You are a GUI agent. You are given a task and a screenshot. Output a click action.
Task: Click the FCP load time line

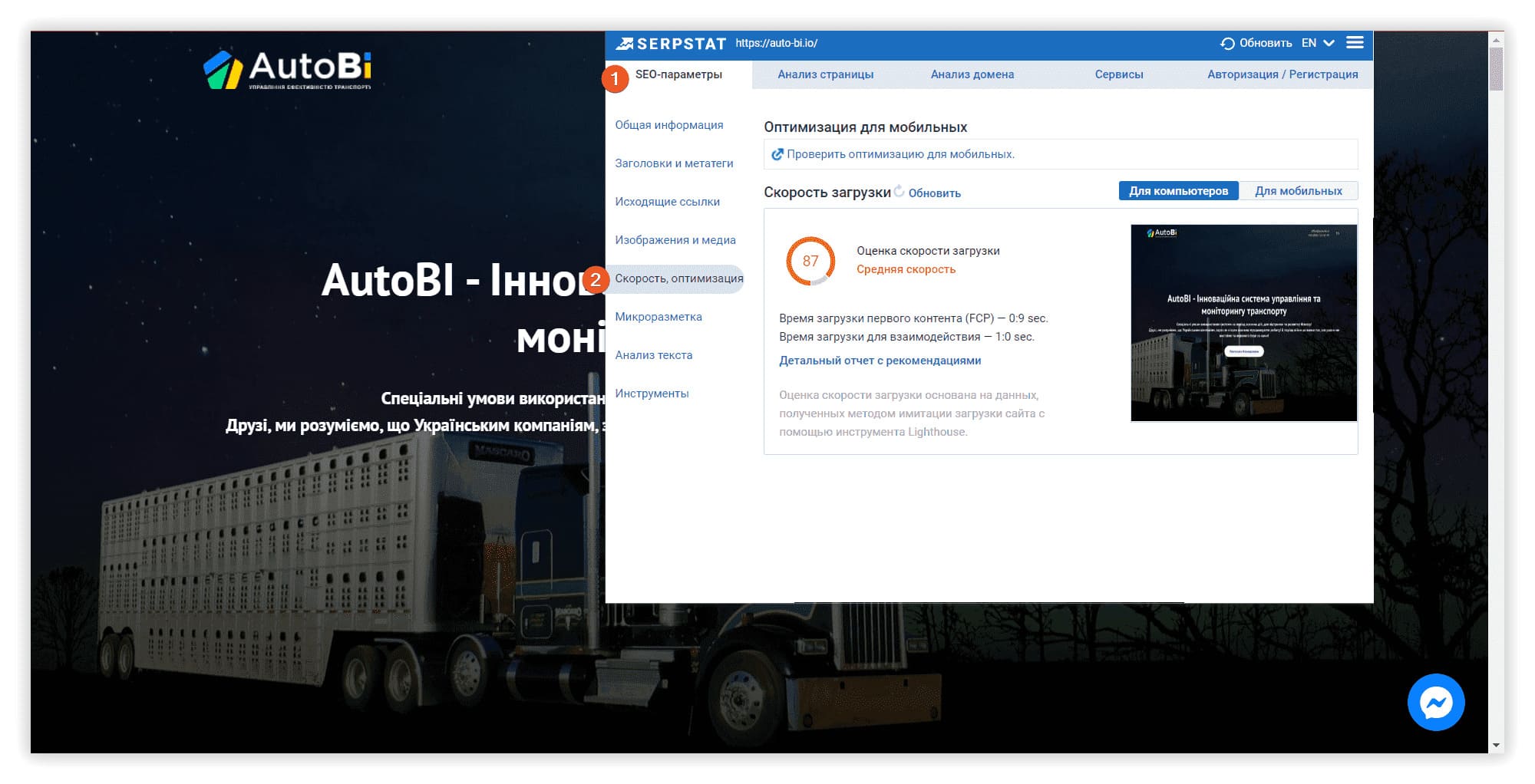pos(913,318)
